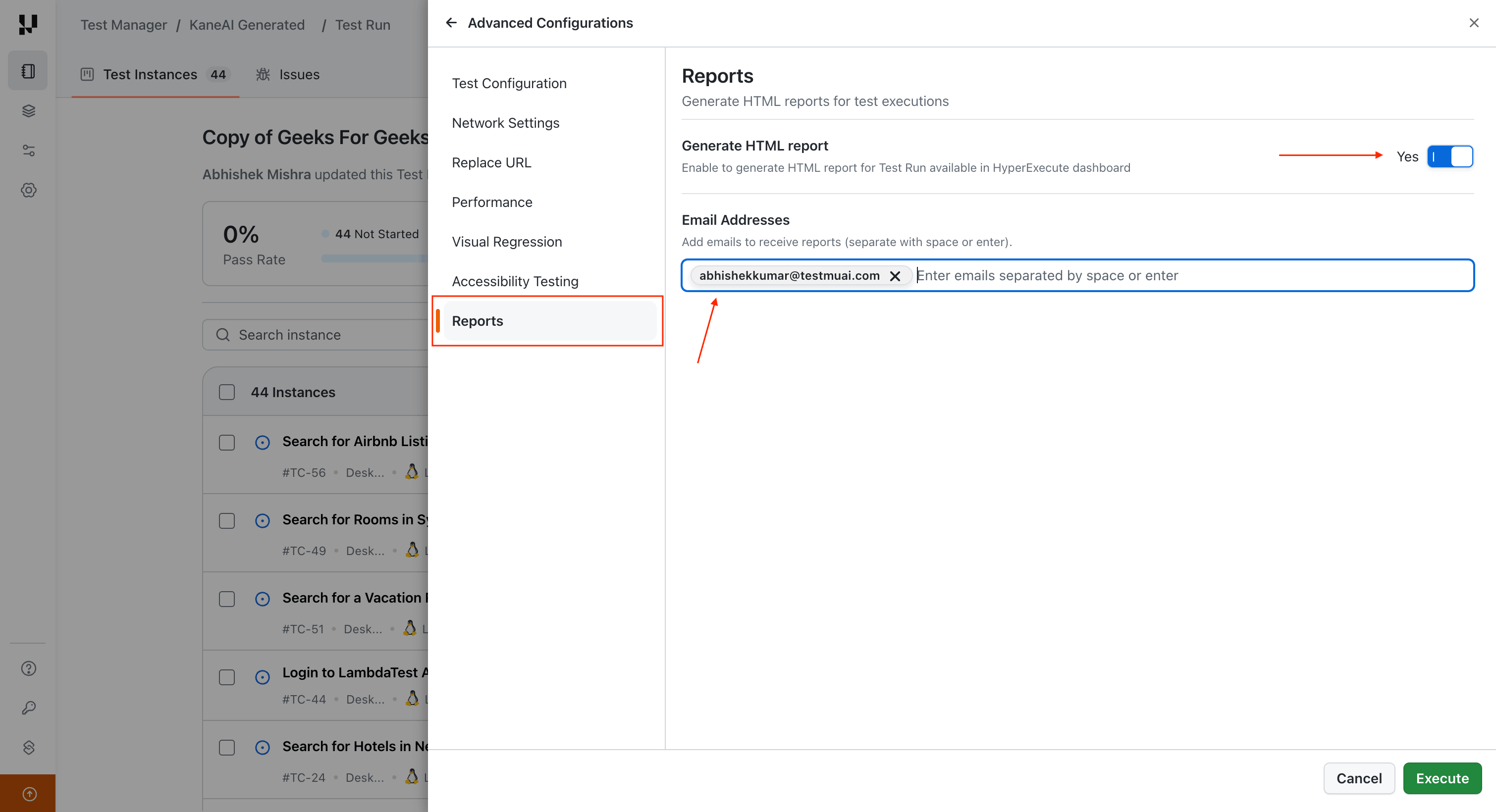This screenshot has height=812, width=1496.
Task: Select the key icon in the sidebar
Action: (28, 708)
